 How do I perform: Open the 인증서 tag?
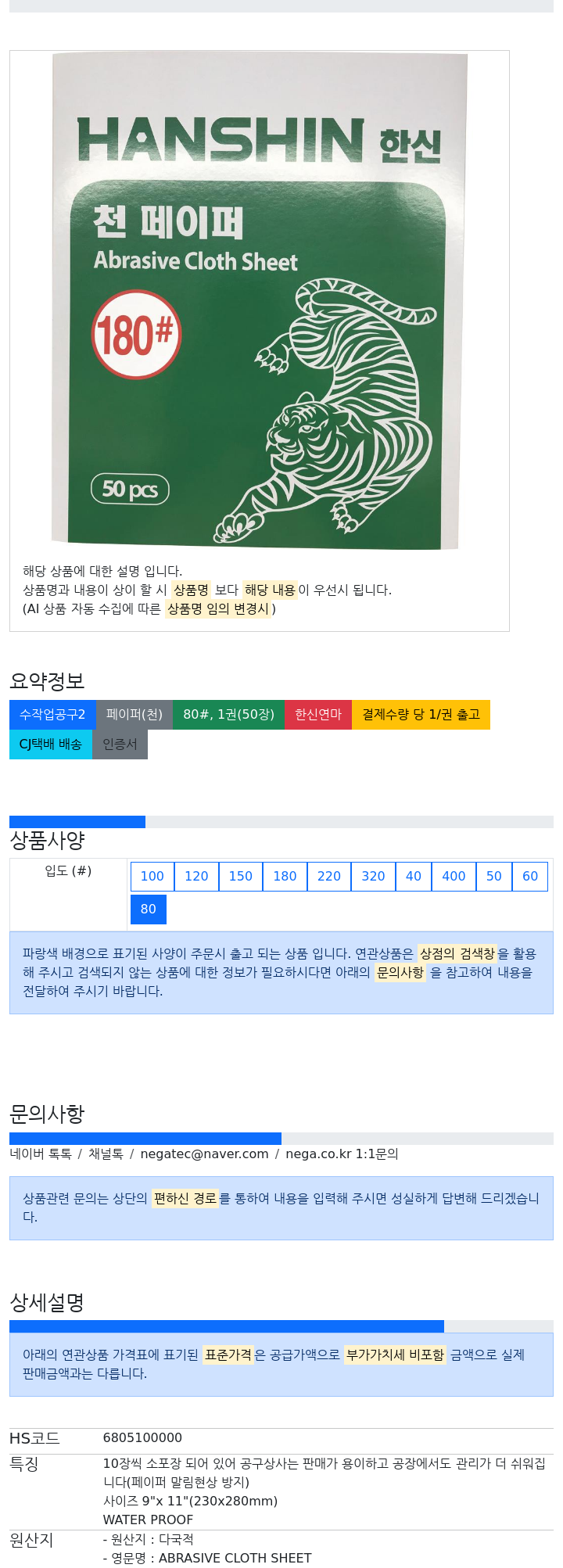pos(120,745)
